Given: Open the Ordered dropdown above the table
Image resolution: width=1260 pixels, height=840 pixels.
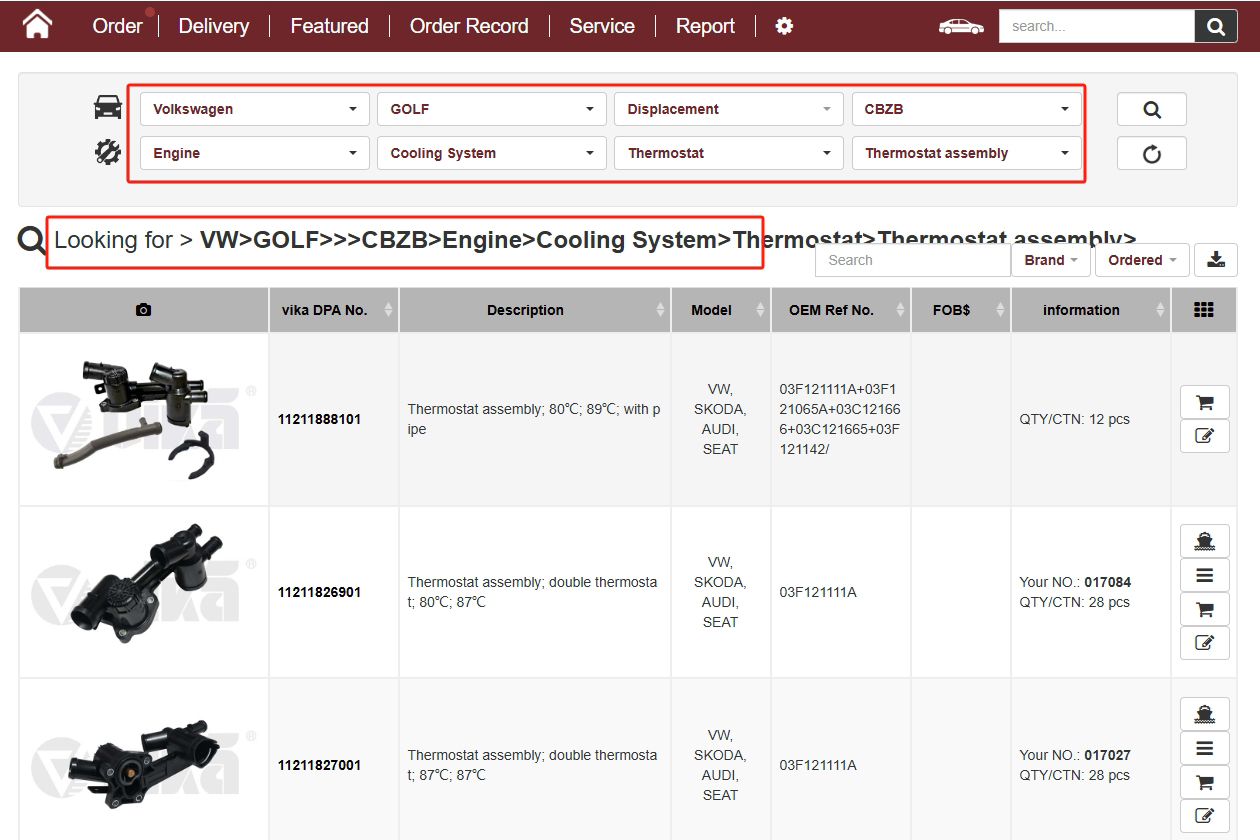Looking at the screenshot, I should 1141,259.
